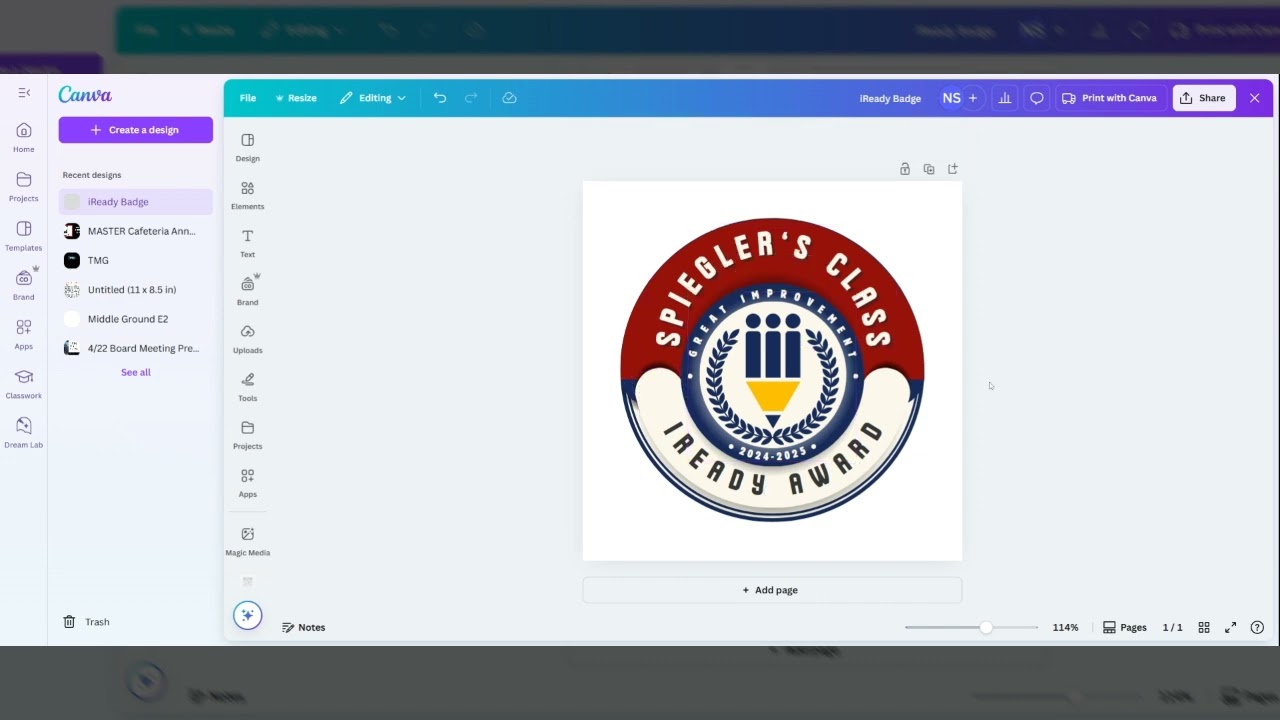This screenshot has width=1280, height=720.
Task: Open the editor Projects panel
Action: tap(248, 435)
